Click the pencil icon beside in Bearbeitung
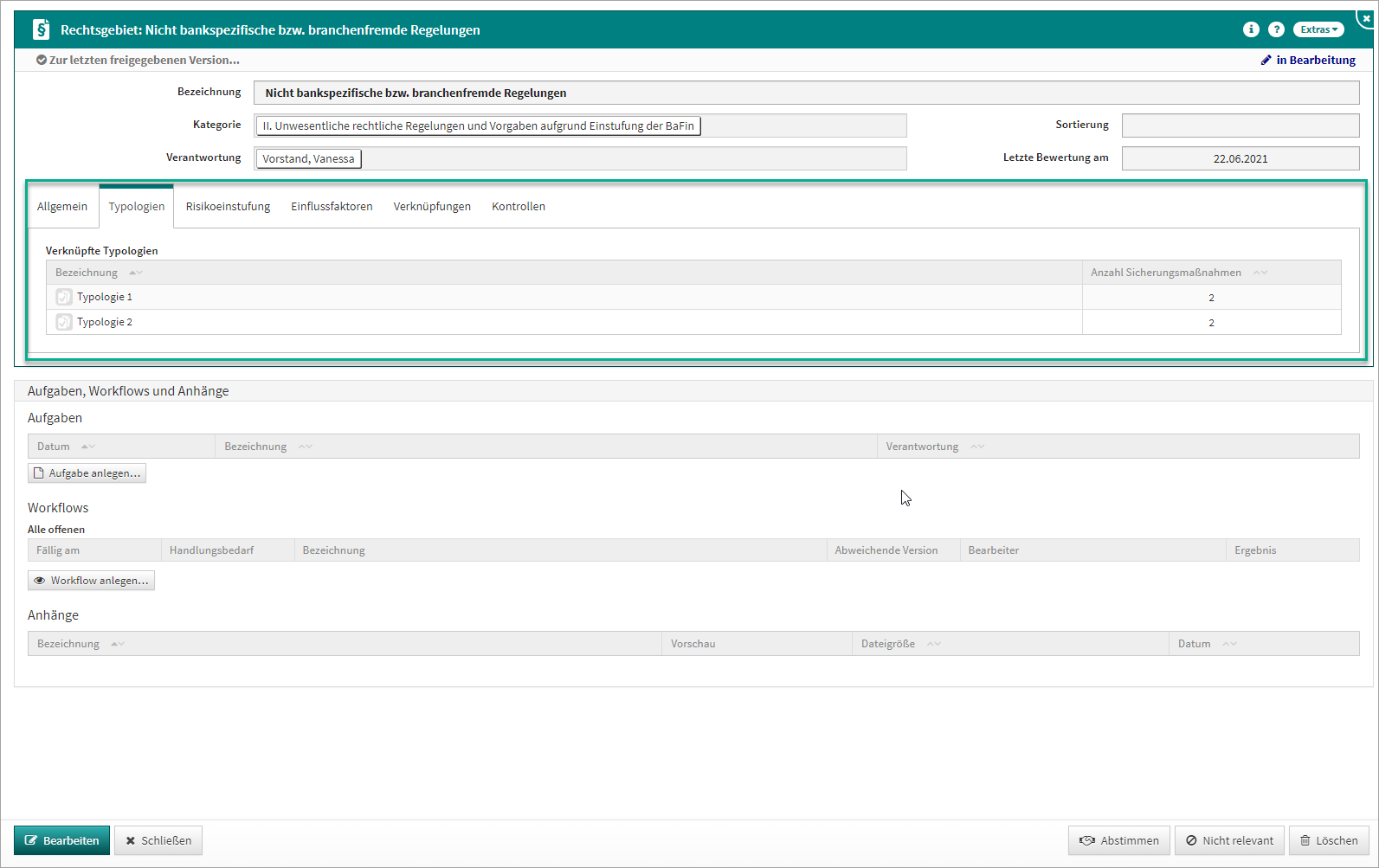Screen dimensions: 1379x868 [x=1266, y=60]
